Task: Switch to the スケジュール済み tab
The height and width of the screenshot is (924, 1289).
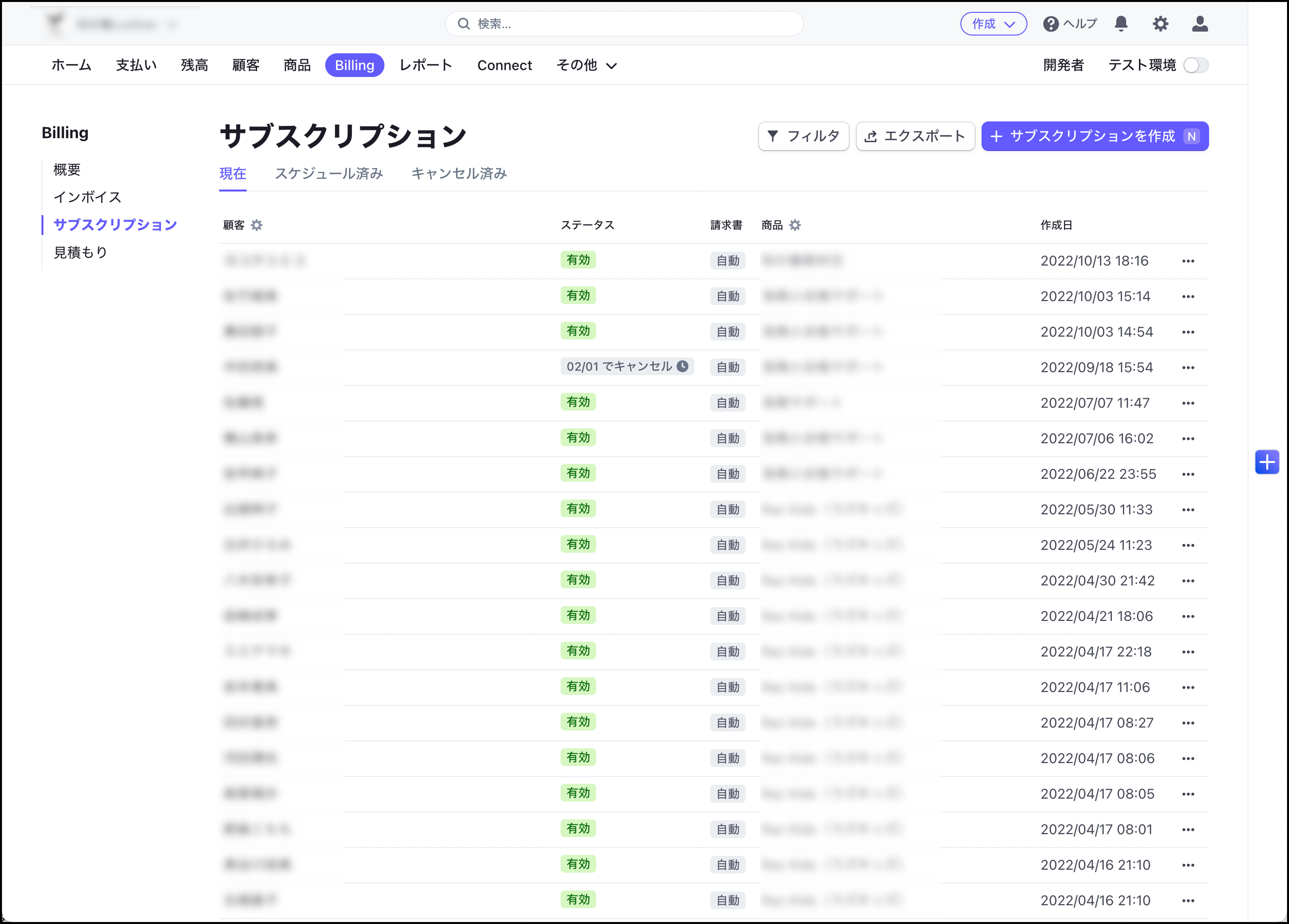Action: coord(329,173)
